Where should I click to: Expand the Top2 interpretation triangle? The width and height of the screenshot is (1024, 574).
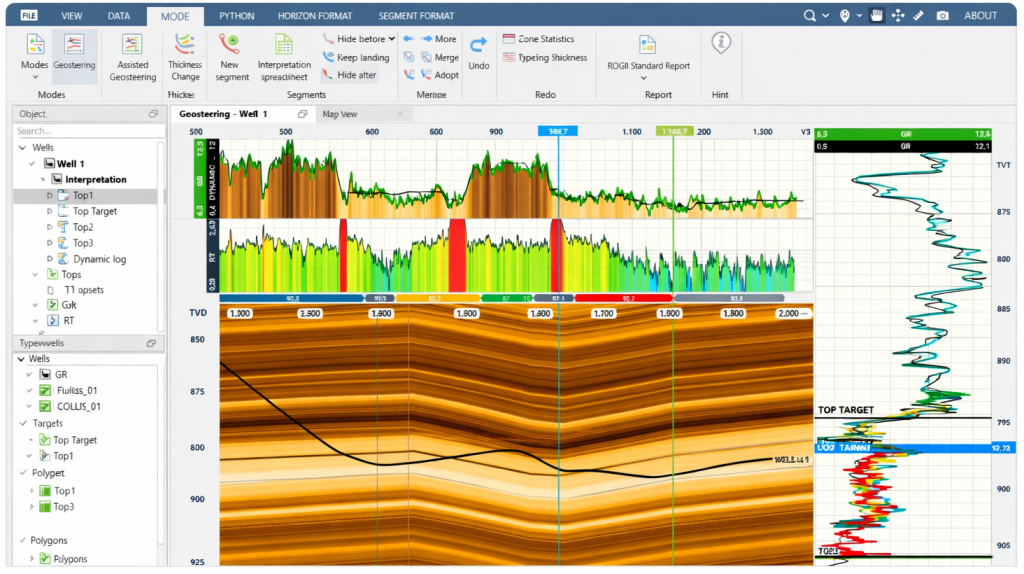49,227
